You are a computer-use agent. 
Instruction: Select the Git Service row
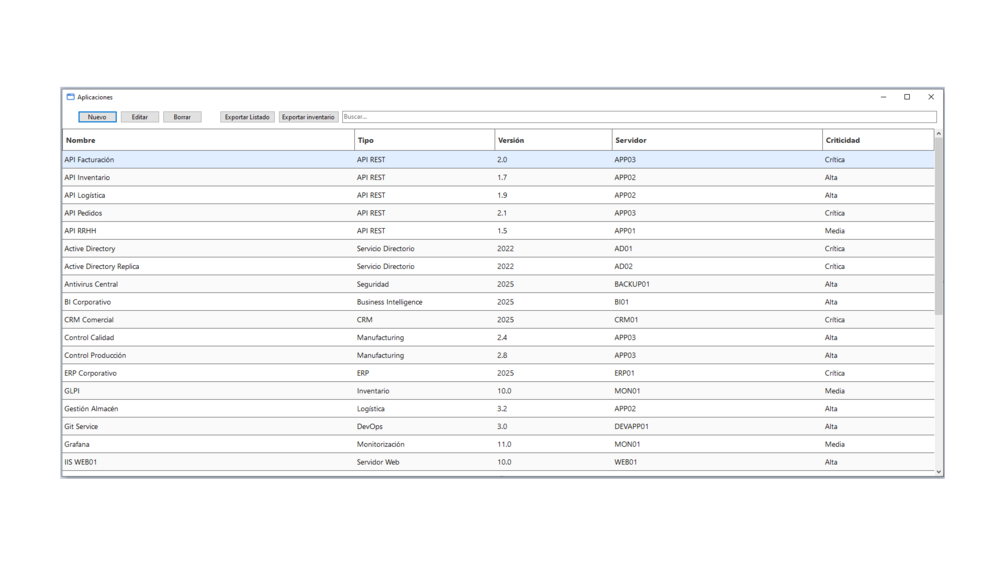coord(498,426)
